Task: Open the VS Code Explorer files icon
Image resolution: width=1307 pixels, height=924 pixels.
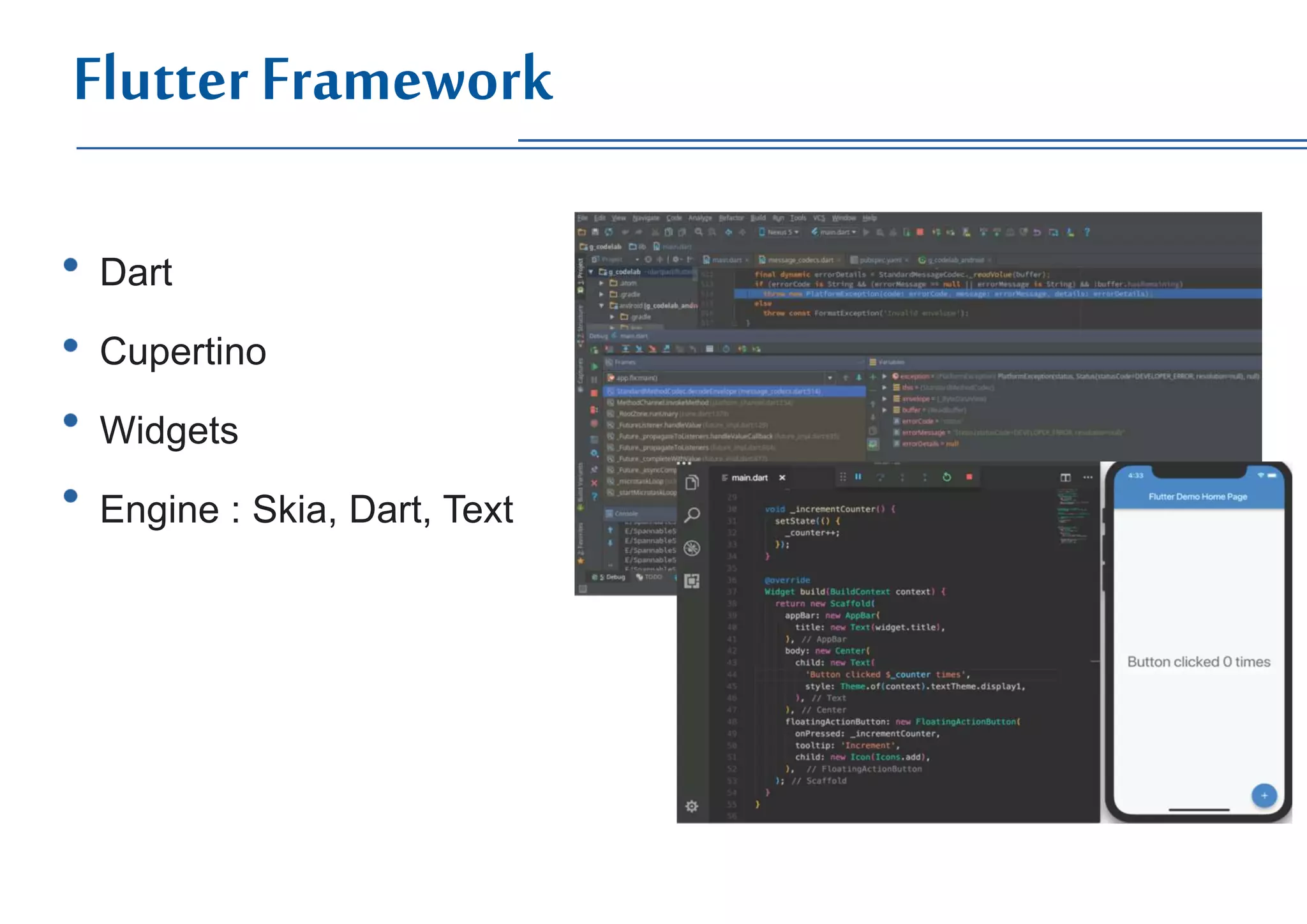Action: pos(692,483)
